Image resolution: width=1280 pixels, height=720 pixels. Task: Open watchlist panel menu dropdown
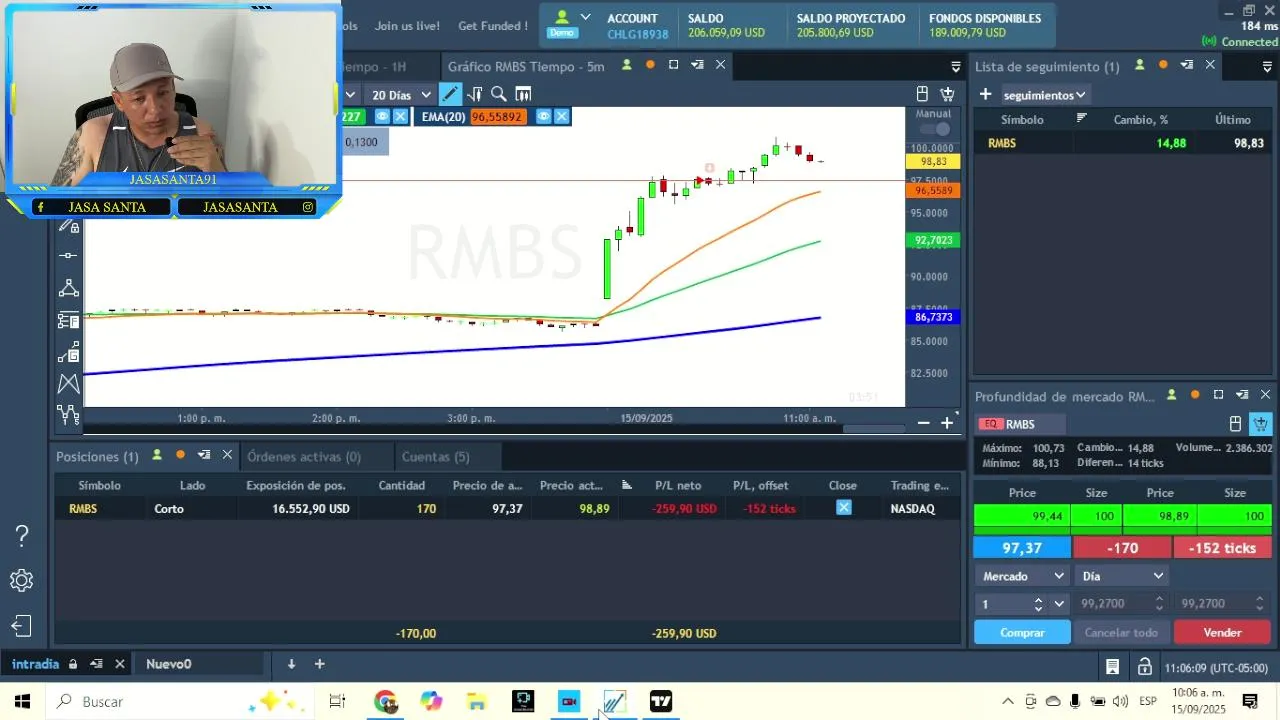click(x=1267, y=66)
